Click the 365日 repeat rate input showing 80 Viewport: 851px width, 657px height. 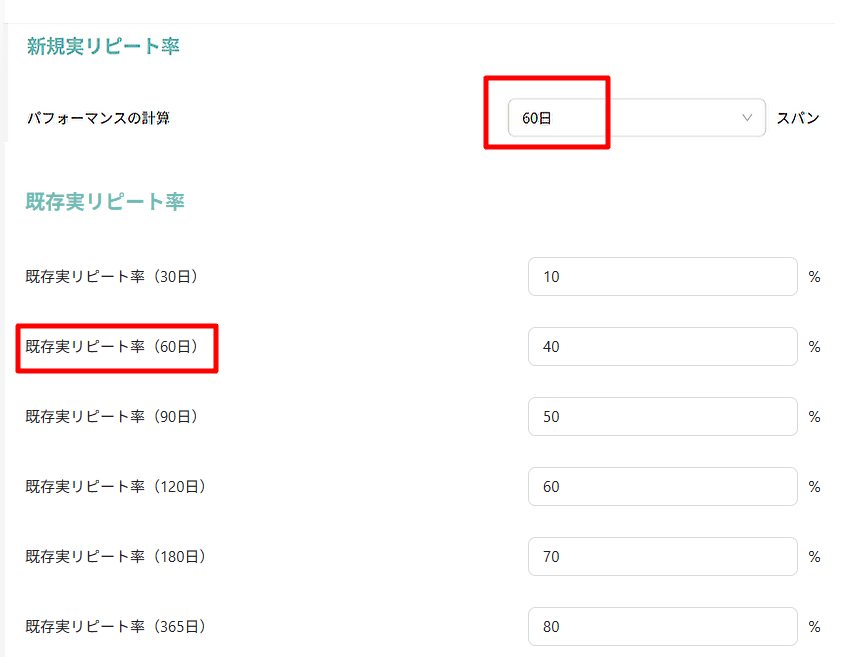pos(662,627)
